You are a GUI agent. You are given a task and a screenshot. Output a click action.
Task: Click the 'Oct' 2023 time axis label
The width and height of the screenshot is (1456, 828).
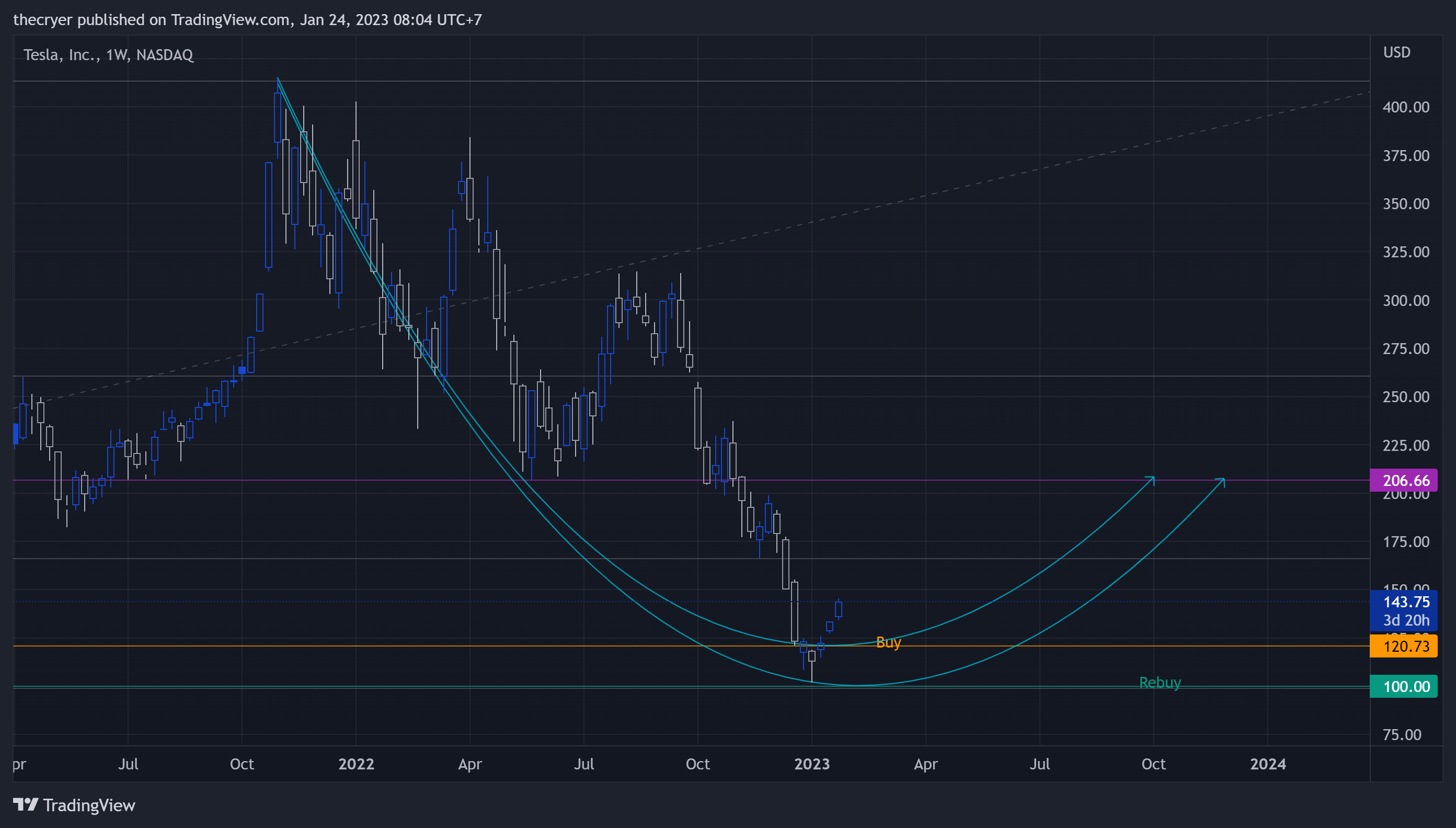click(x=1154, y=764)
